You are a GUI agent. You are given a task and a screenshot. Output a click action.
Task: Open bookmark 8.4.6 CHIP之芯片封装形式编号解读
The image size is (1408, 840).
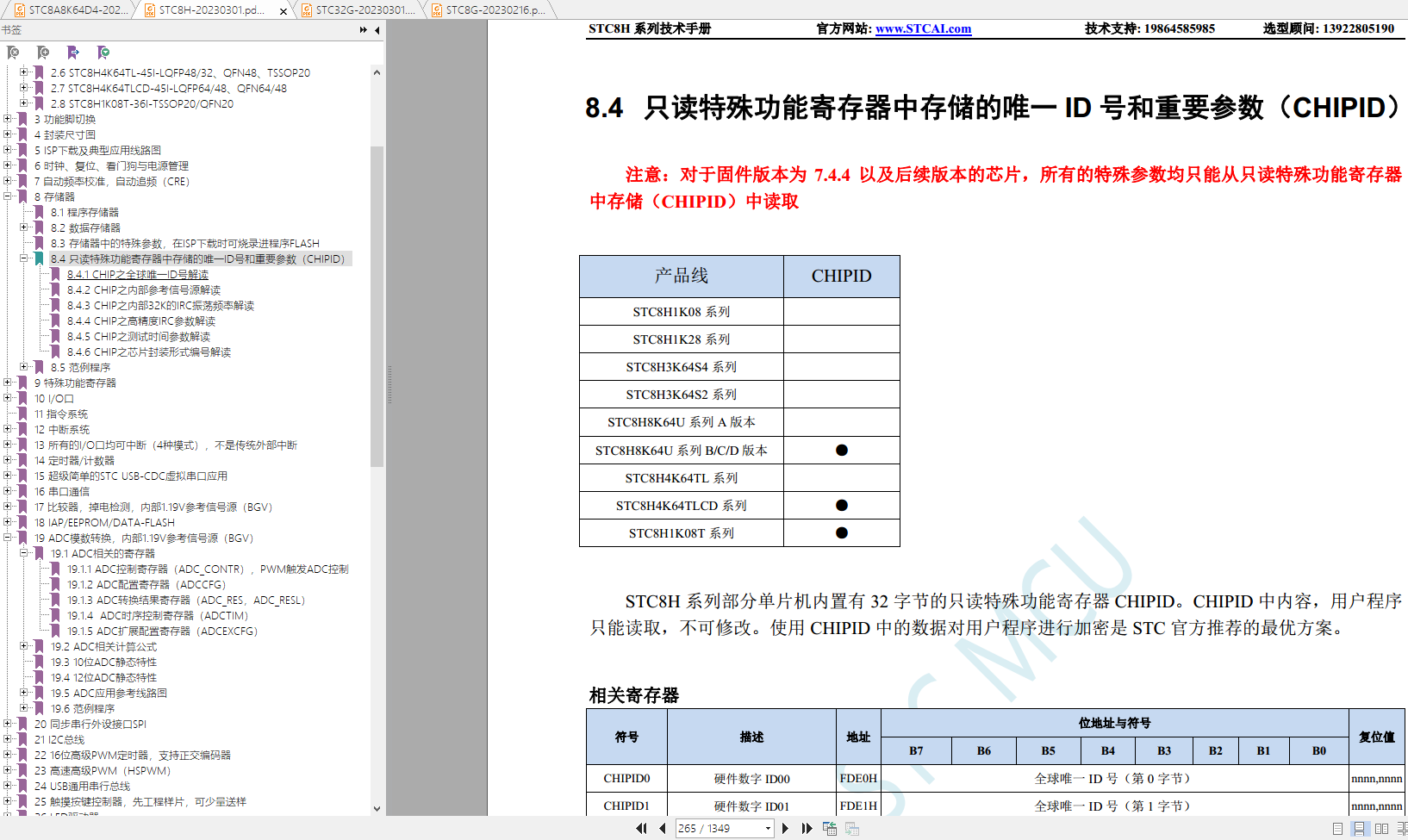pos(149,352)
